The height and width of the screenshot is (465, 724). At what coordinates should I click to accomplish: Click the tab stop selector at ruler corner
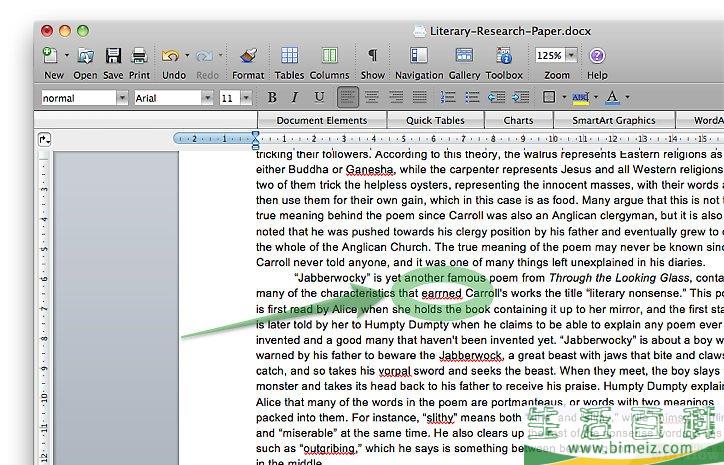point(44,139)
